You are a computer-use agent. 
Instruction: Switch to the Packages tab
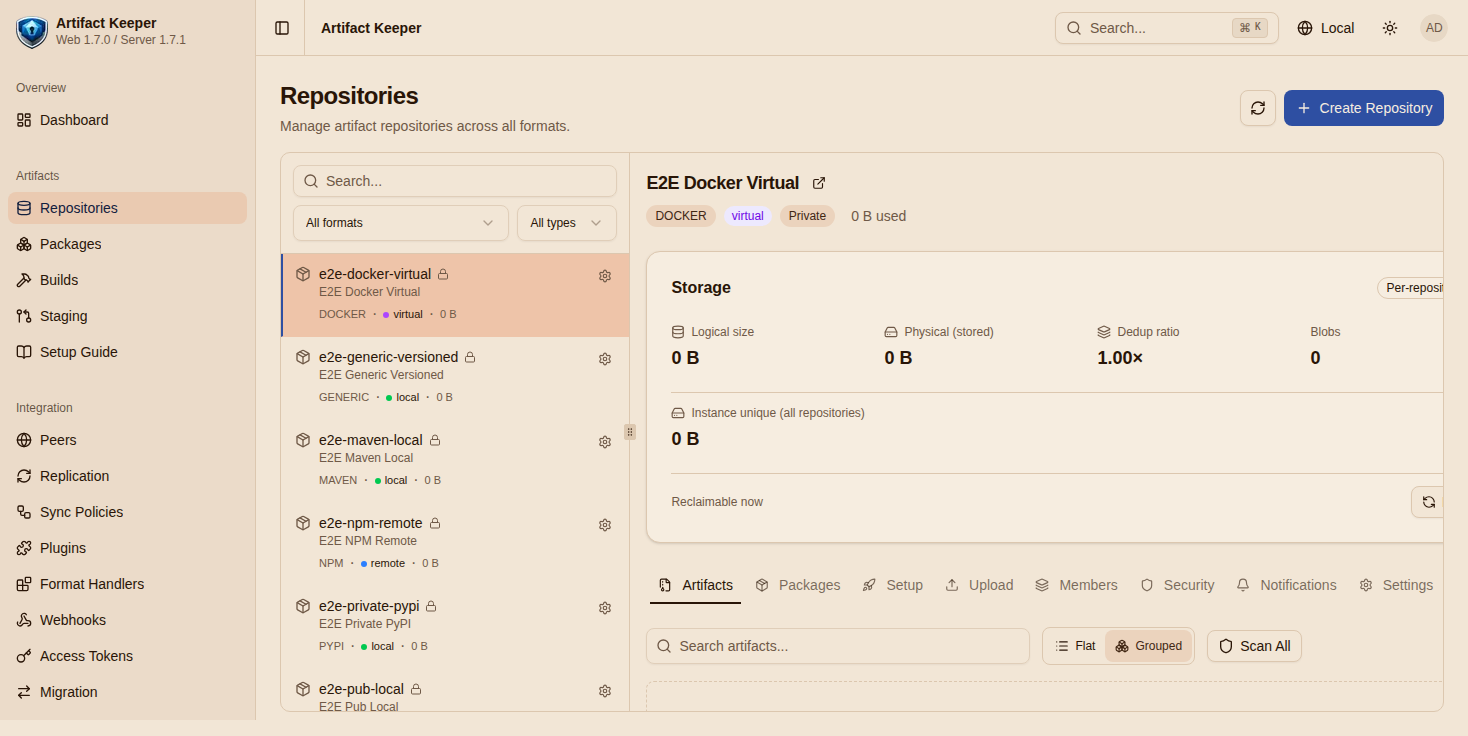click(x=798, y=585)
